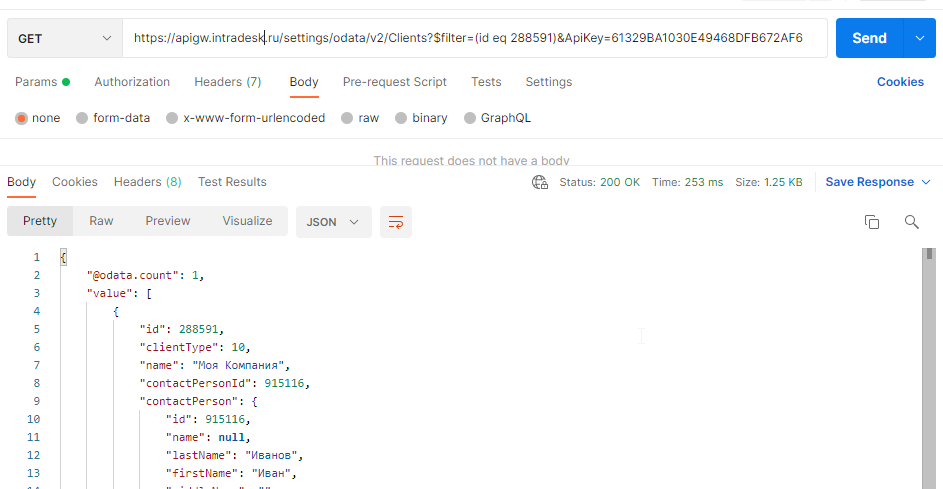
Task: Select the none body radio button
Action: pos(21,118)
